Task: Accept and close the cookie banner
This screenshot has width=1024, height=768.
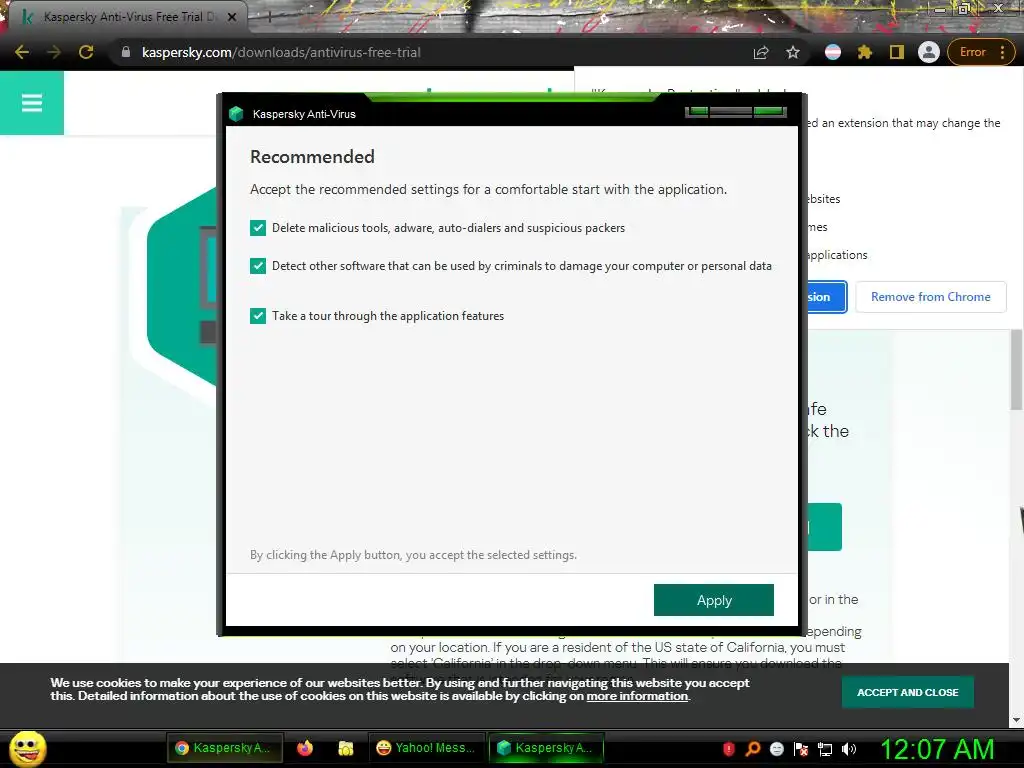Action: tap(907, 692)
